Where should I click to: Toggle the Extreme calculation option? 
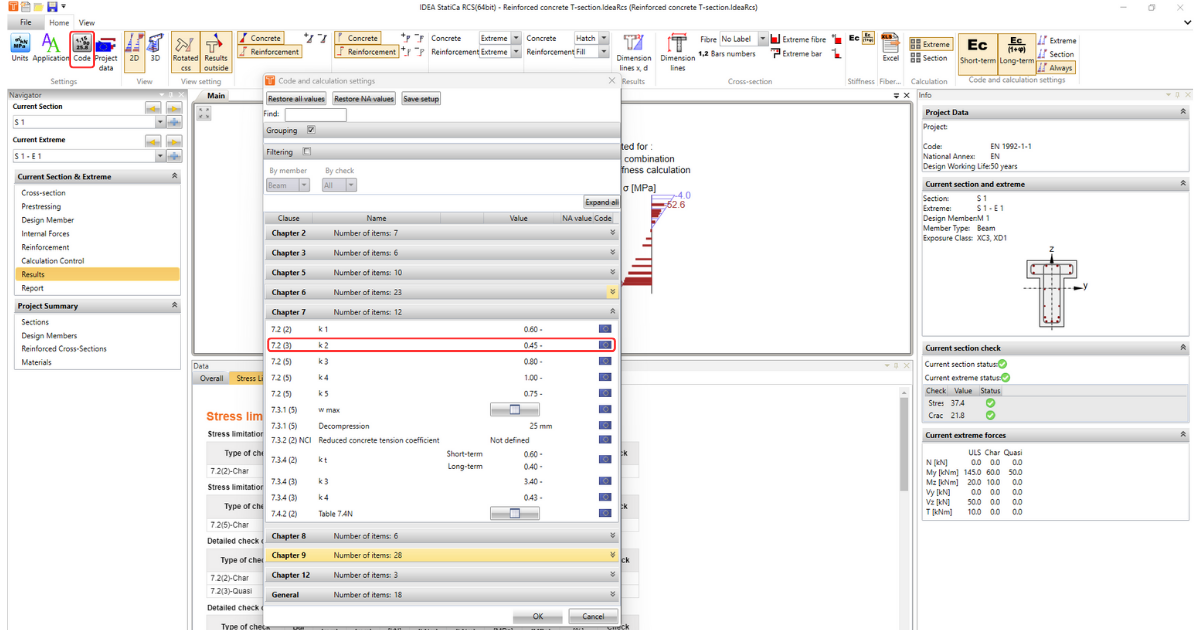pyautogui.click(x=930, y=44)
